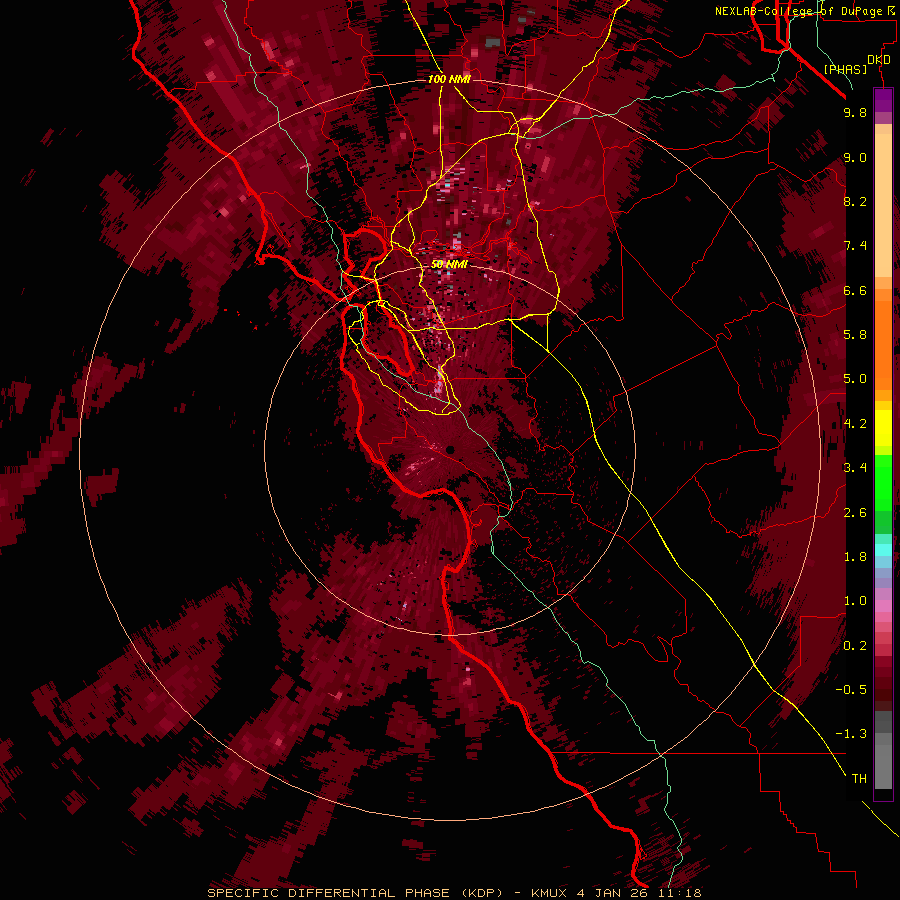Click the [PHAS] legend unit label

point(845,70)
